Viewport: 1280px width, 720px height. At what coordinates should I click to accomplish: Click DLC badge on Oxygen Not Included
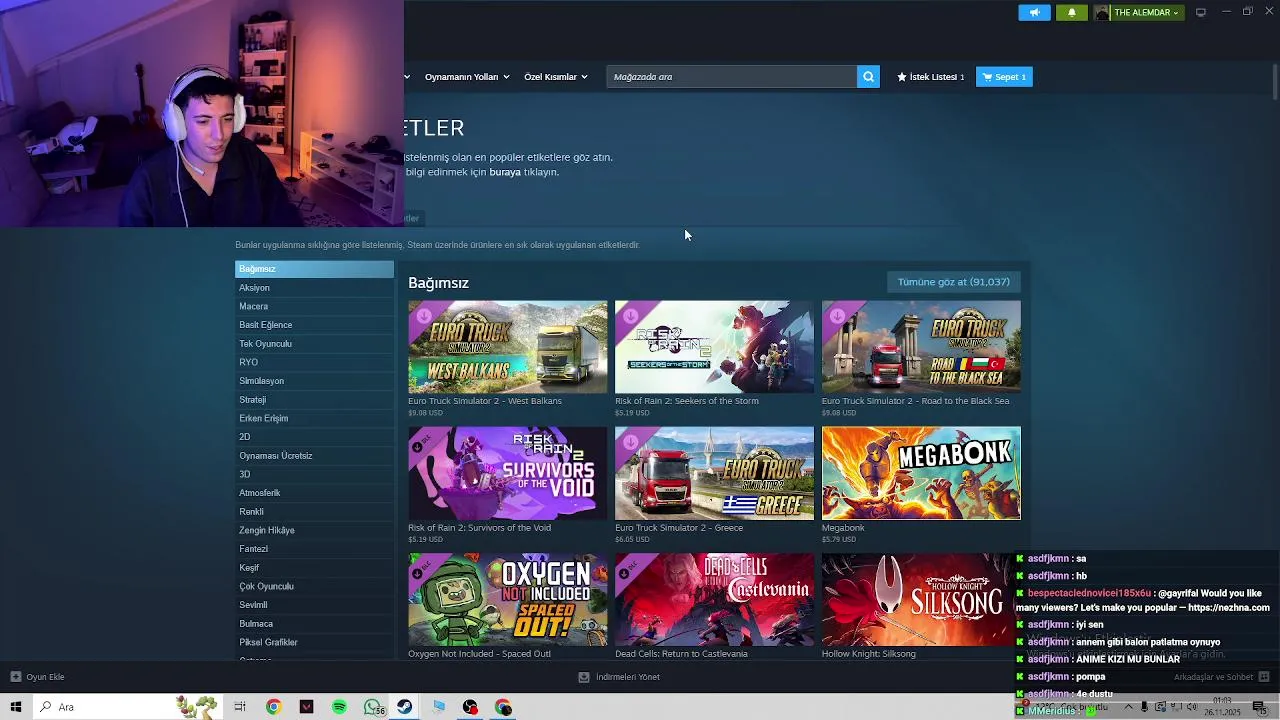point(424,569)
